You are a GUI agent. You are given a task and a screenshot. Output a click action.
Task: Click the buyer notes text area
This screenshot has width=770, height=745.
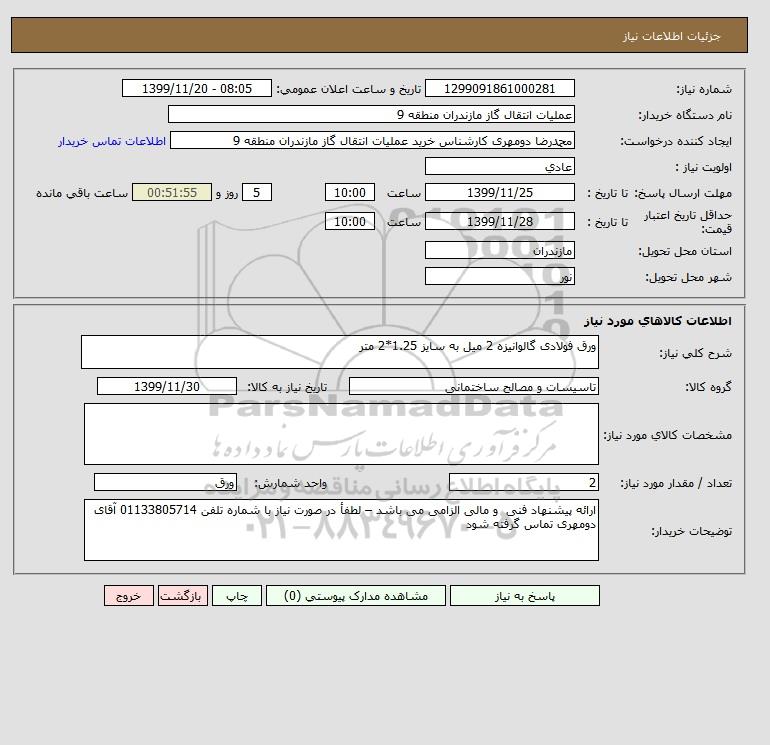pyautogui.click(x=341, y=530)
